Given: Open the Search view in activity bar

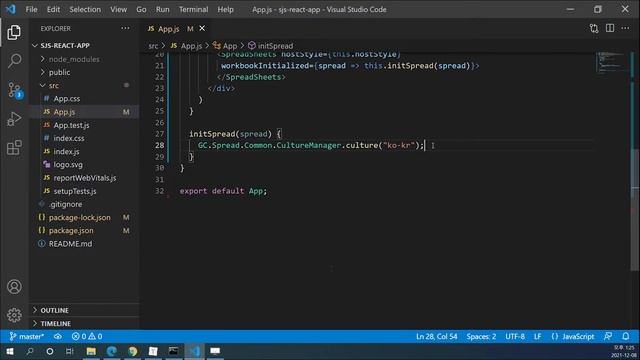Looking at the screenshot, I should tap(14, 61).
